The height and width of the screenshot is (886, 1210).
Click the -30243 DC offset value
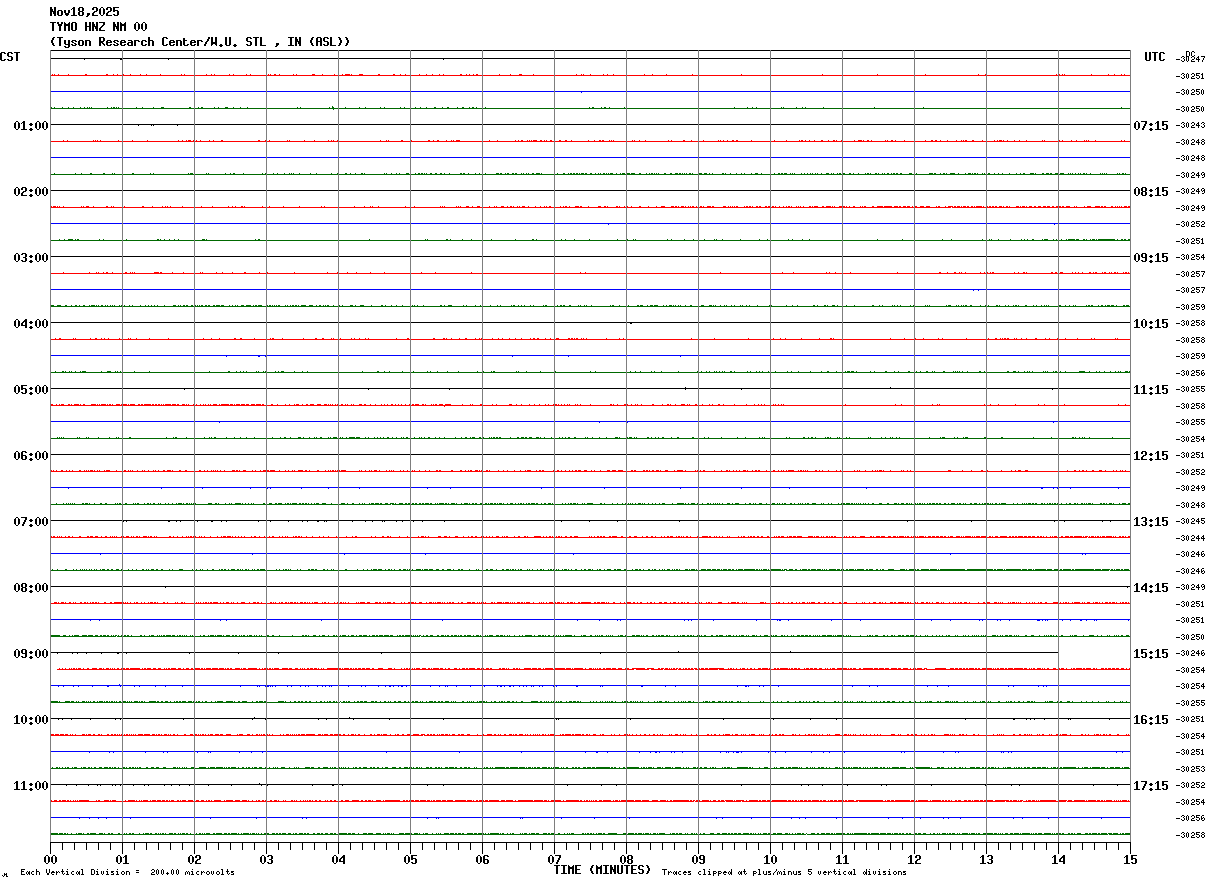1191,125
